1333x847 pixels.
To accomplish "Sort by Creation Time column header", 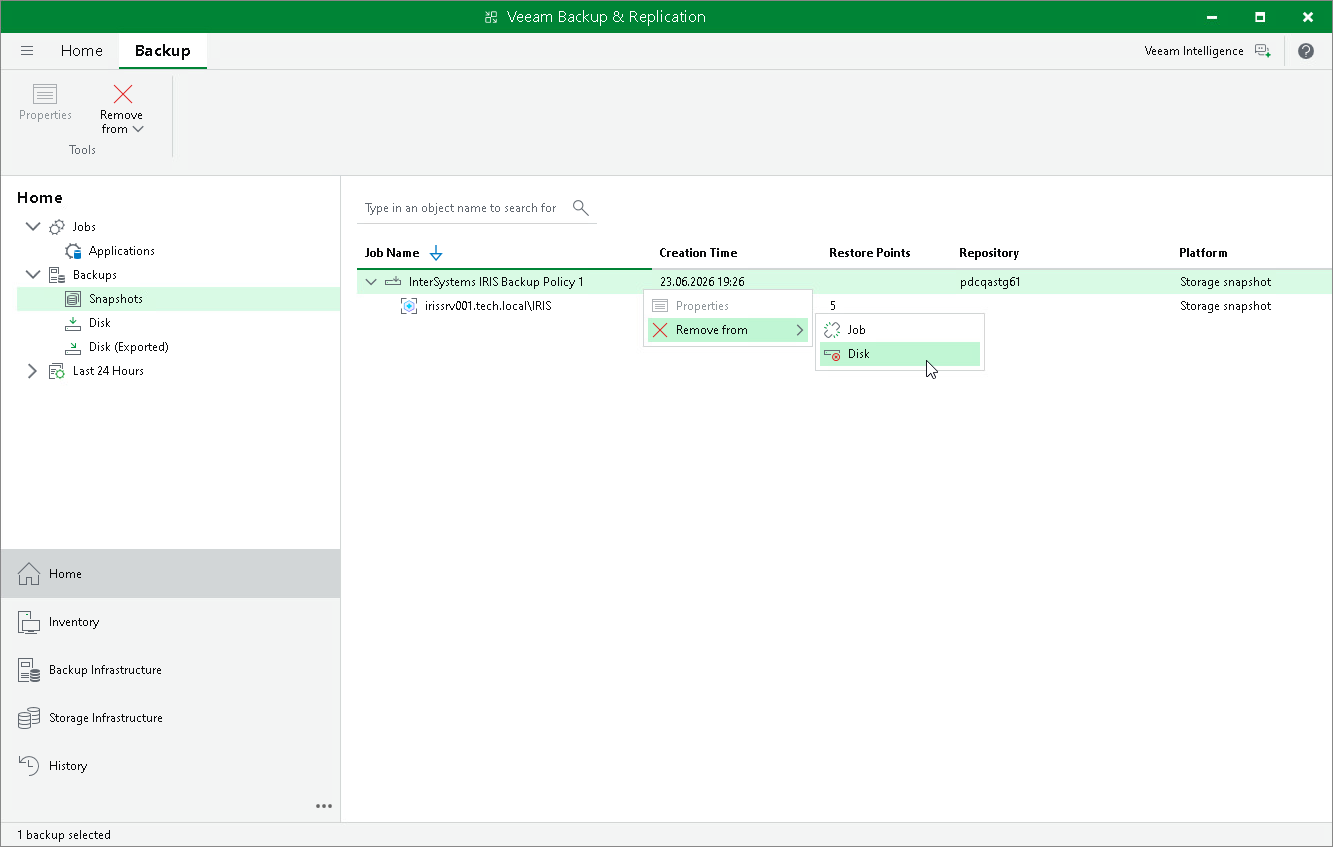I will click(x=698, y=253).
